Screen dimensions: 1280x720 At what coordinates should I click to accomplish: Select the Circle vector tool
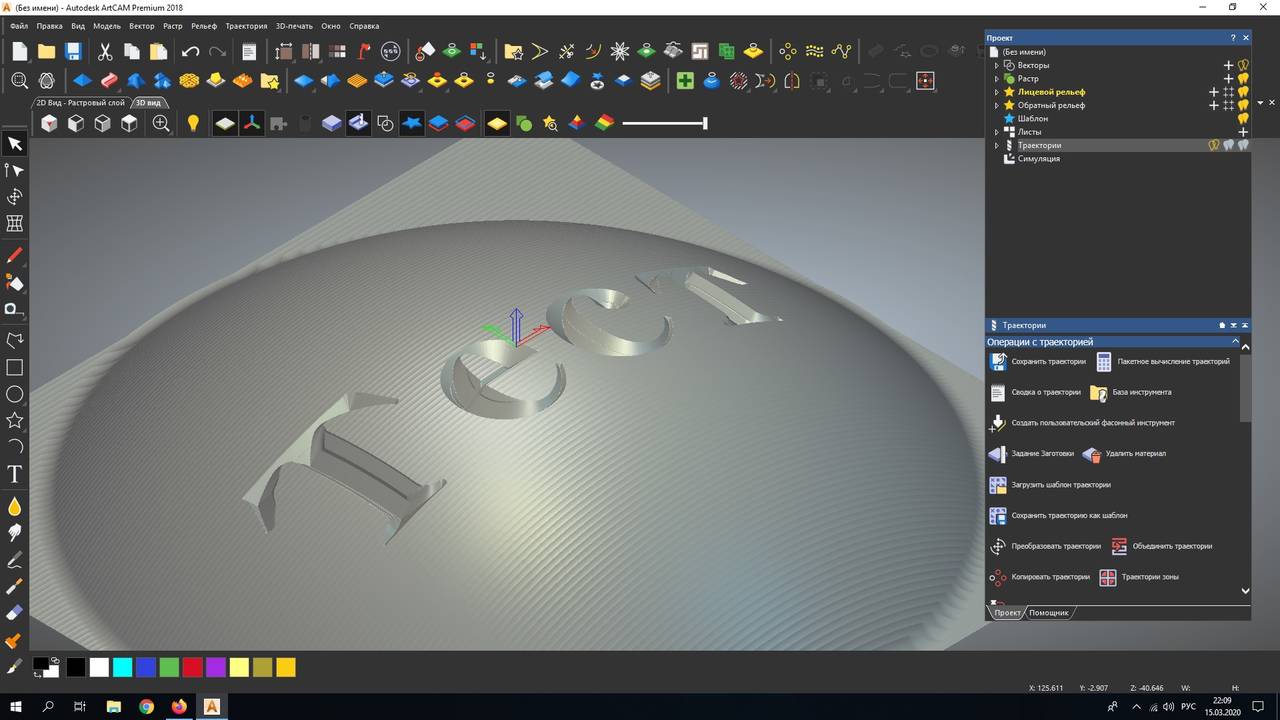15,394
